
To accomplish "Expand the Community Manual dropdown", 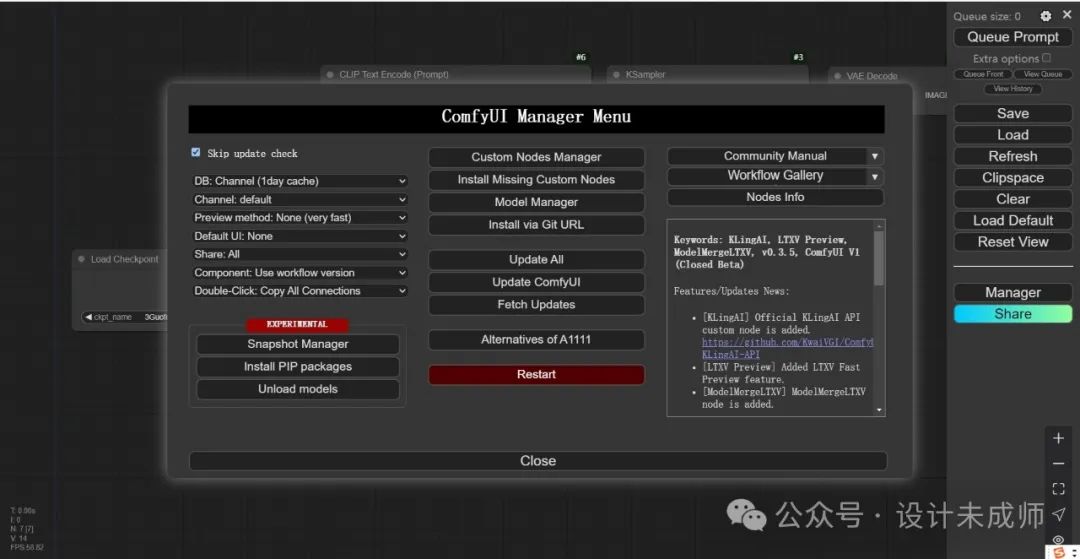I will pos(874,156).
